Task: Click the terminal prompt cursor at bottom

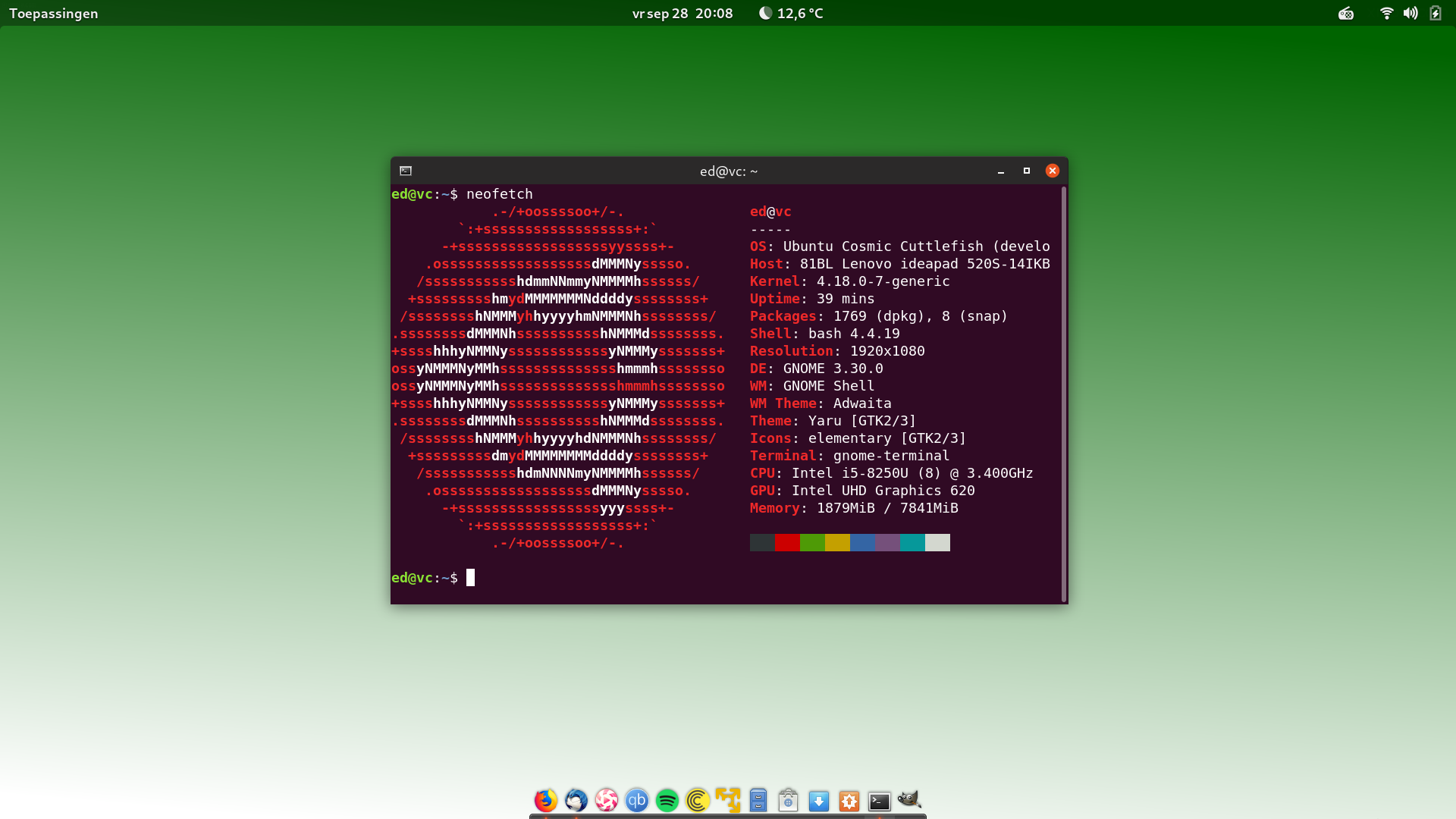Action: [470, 578]
